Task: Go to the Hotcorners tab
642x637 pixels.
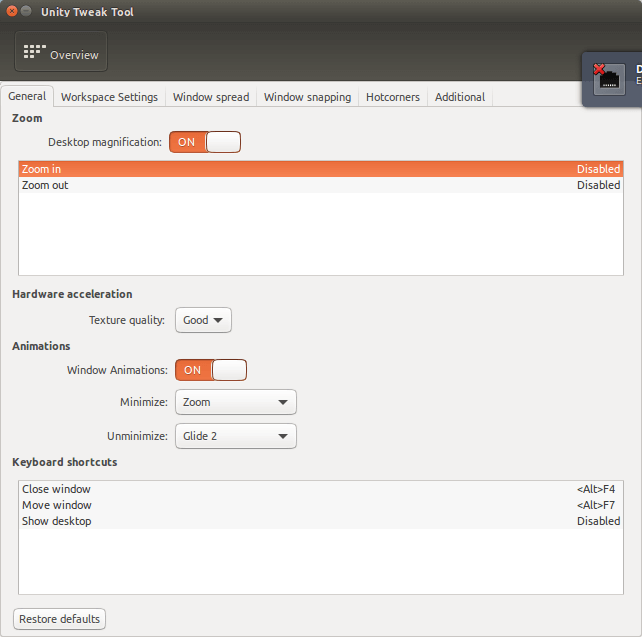Action: coord(393,97)
